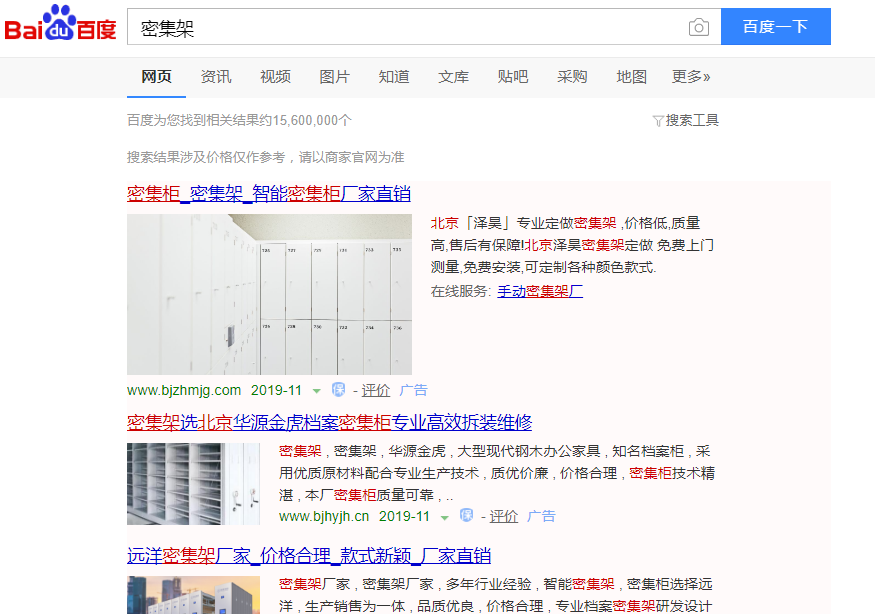Open result 密集柜_密集架_智能密集柜厂家直销
The width and height of the screenshot is (875, 614).
click(x=269, y=194)
